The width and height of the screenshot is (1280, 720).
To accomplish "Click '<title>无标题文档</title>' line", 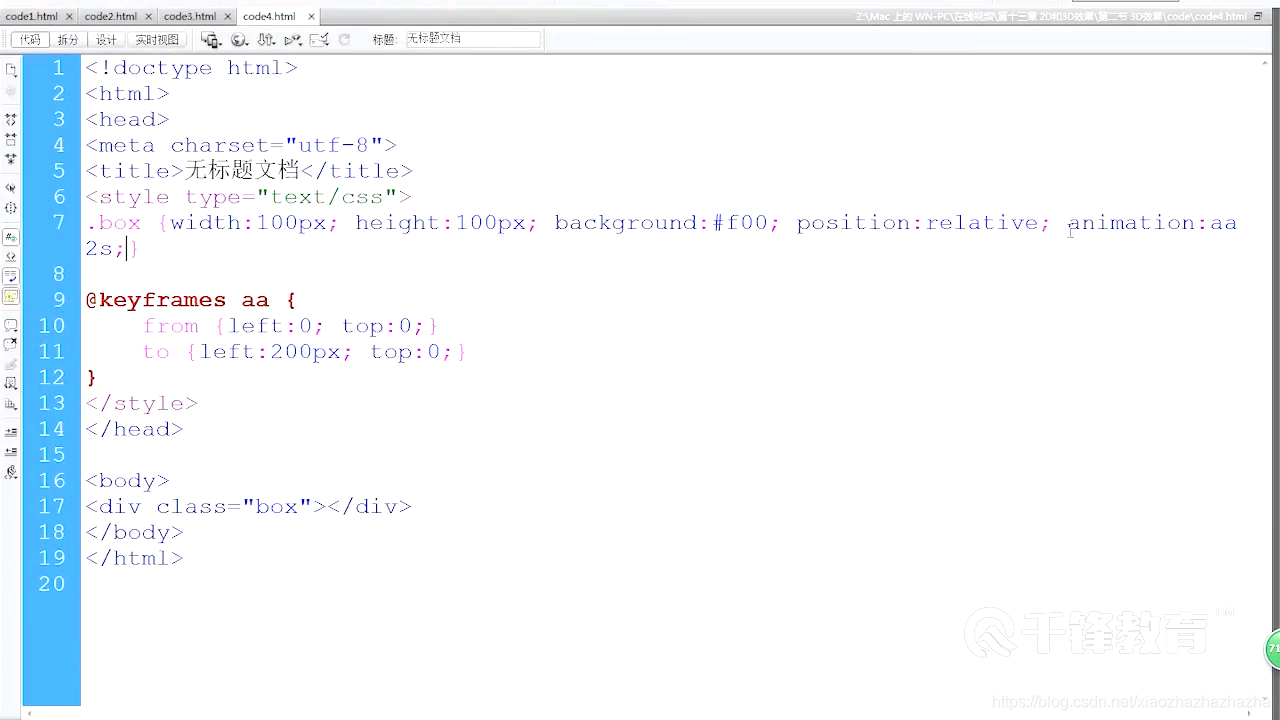I will [x=249, y=171].
